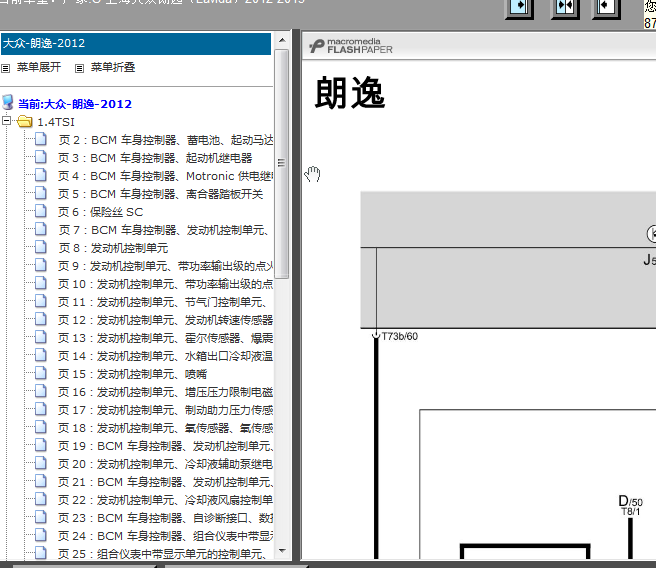Open 页 16 增压压力限制电磁 page
The height and width of the screenshot is (568, 656).
[x=166, y=392]
